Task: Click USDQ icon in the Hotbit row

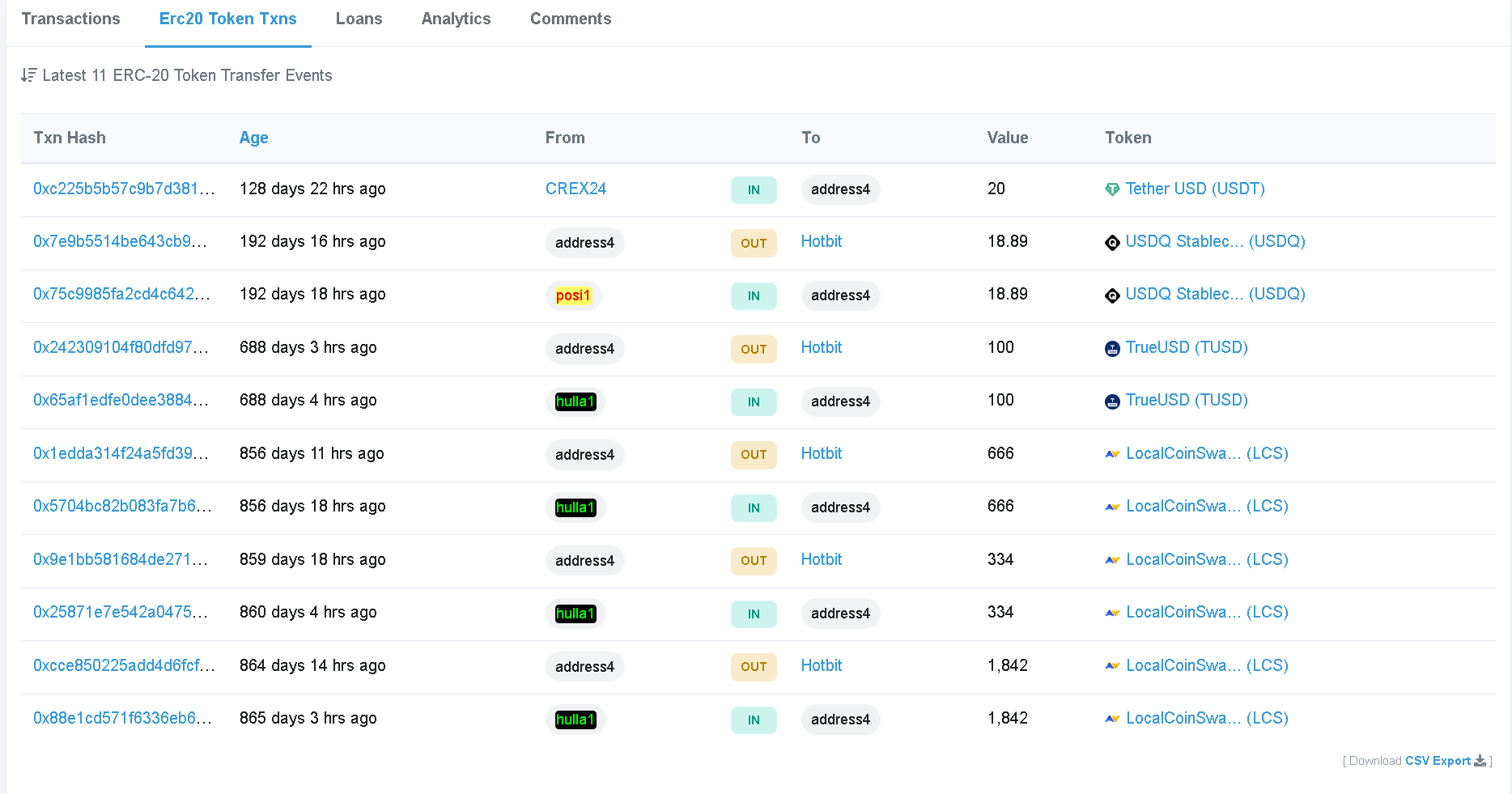Action: pyautogui.click(x=1112, y=242)
